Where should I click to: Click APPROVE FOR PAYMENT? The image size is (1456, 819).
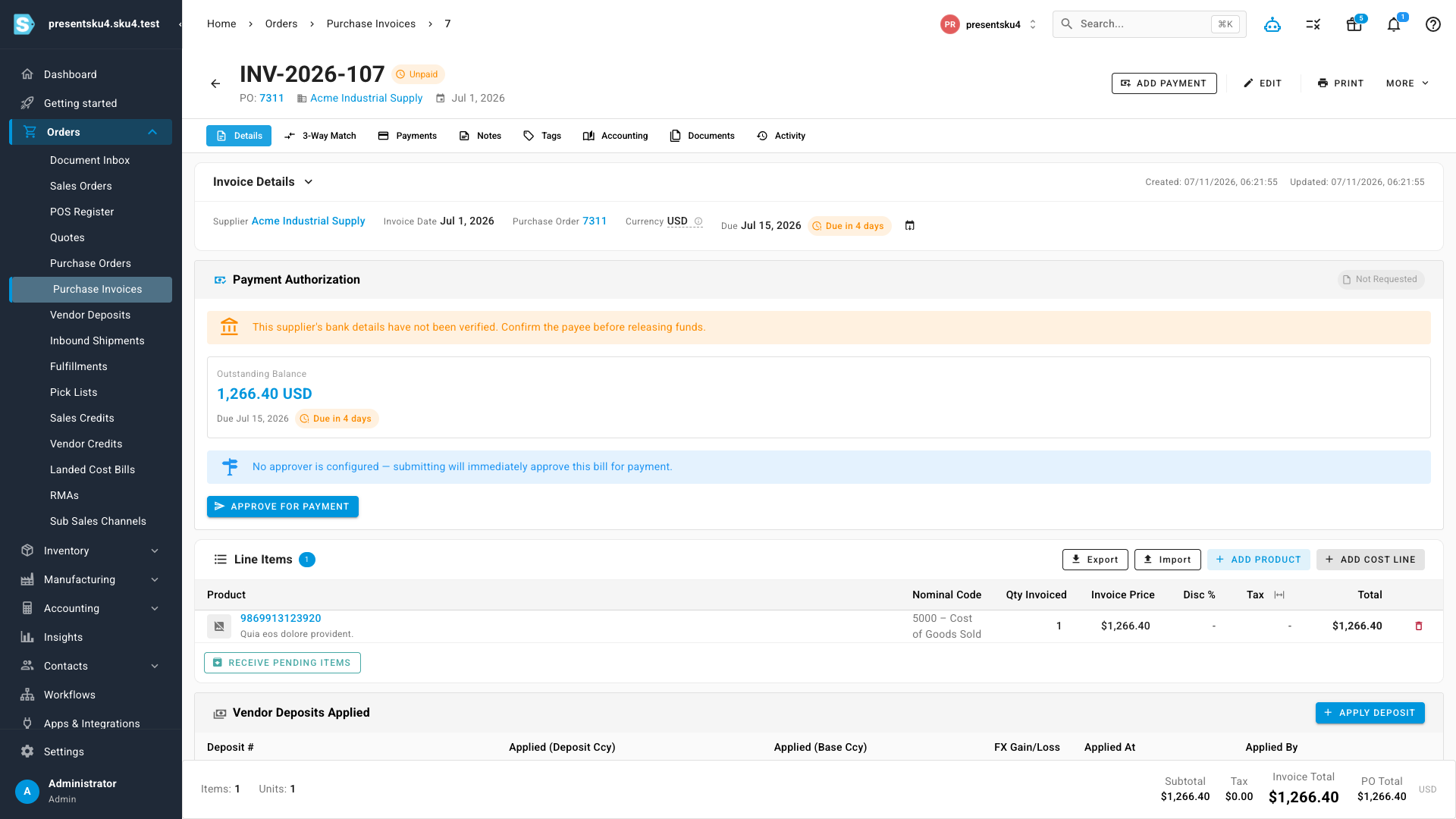tap(283, 507)
